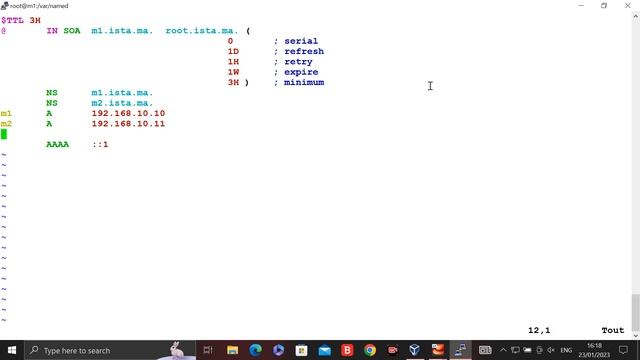The image size is (640, 360).
Task: Open the orange app icon left of PuTTY
Action: coord(438,350)
